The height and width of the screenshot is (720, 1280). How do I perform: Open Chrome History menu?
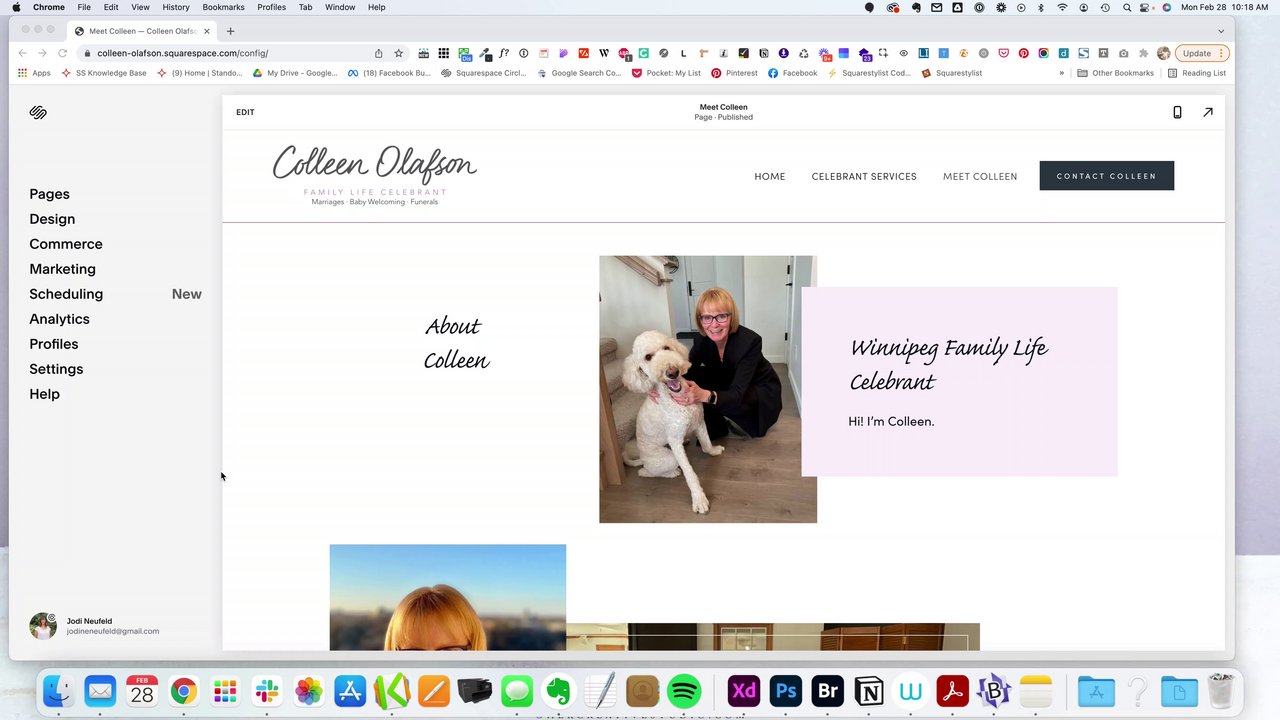[x=176, y=7]
